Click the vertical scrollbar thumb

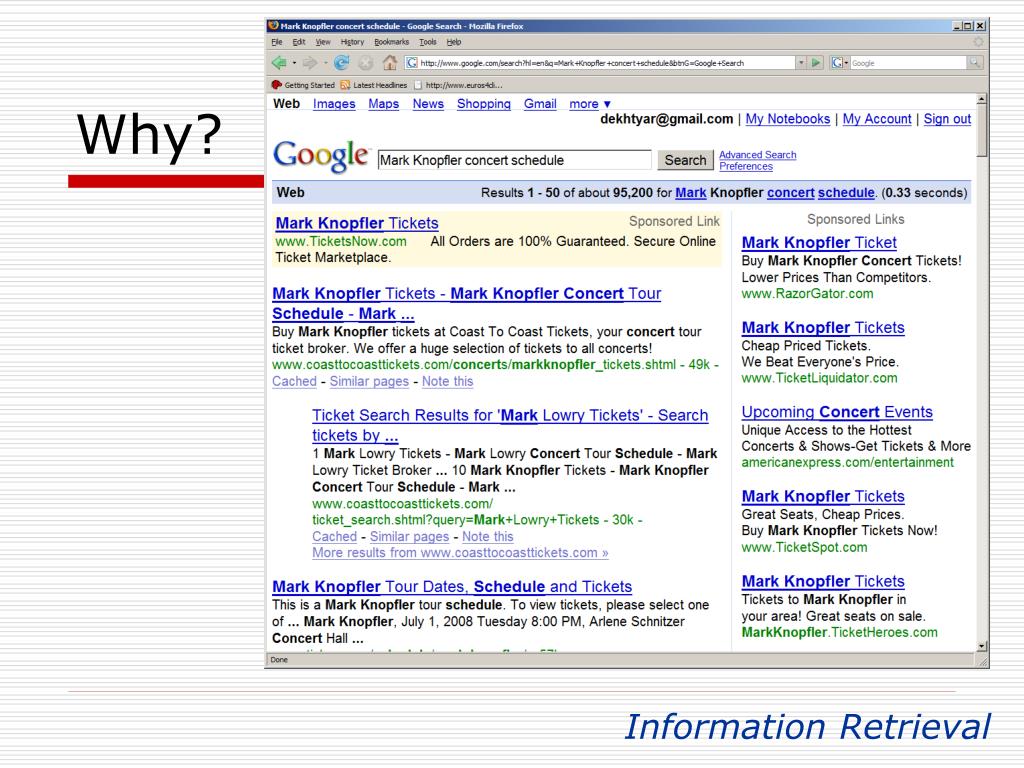(x=981, y=131)
